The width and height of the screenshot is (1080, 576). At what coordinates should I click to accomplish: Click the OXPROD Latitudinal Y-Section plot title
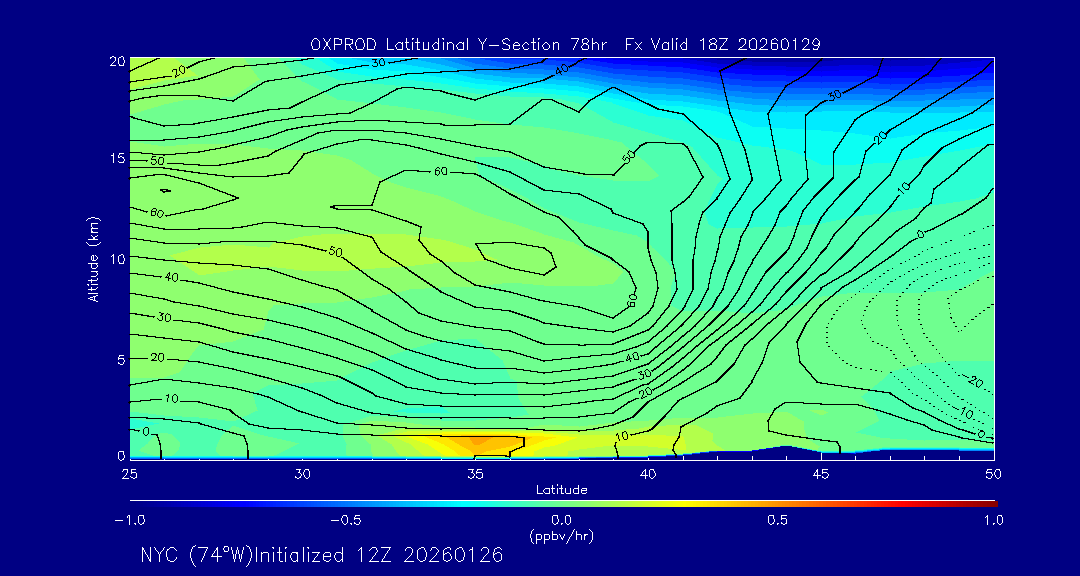[x=565, y=44]
